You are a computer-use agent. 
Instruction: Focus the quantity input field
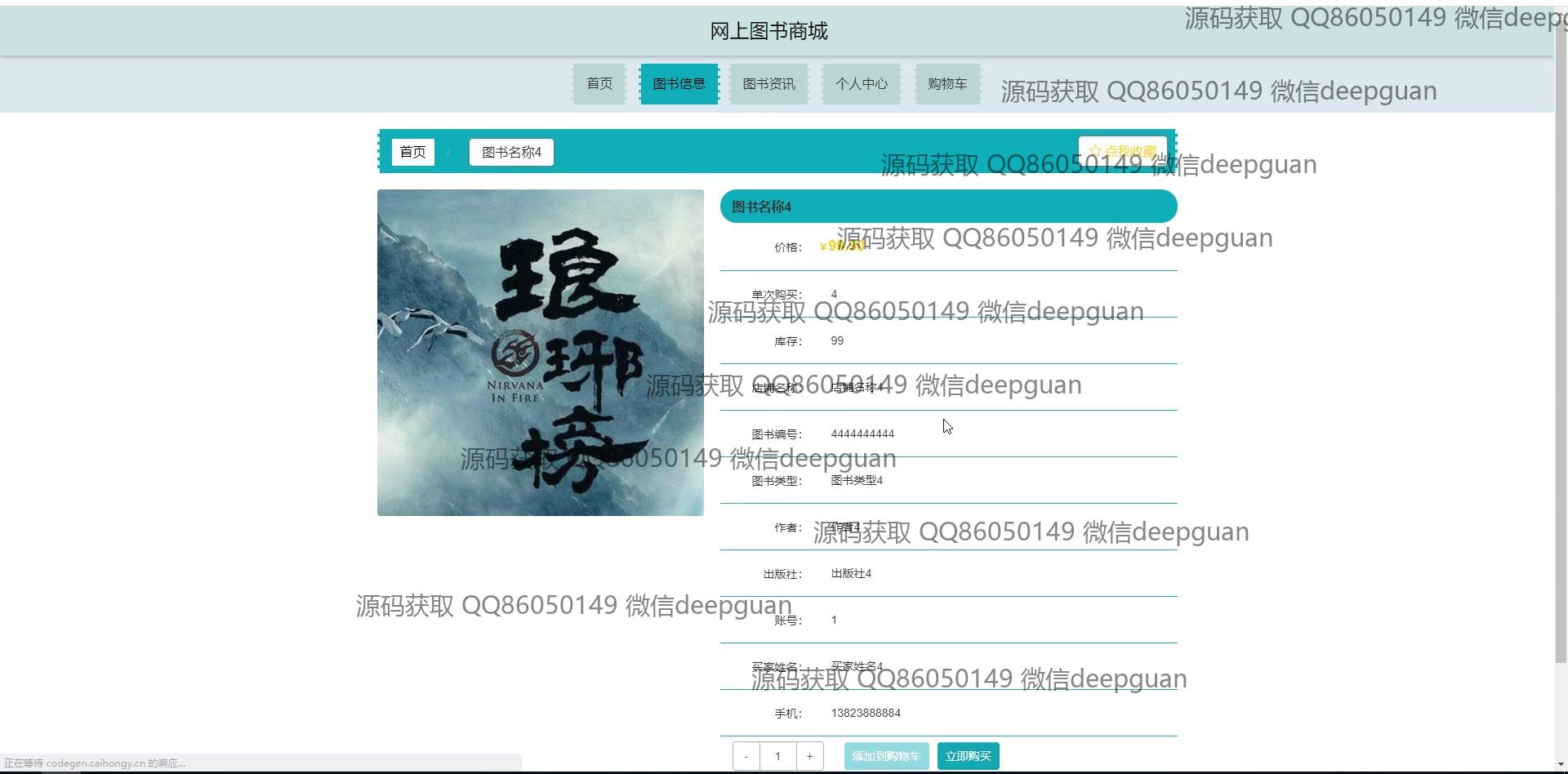(x=777, y=756)
